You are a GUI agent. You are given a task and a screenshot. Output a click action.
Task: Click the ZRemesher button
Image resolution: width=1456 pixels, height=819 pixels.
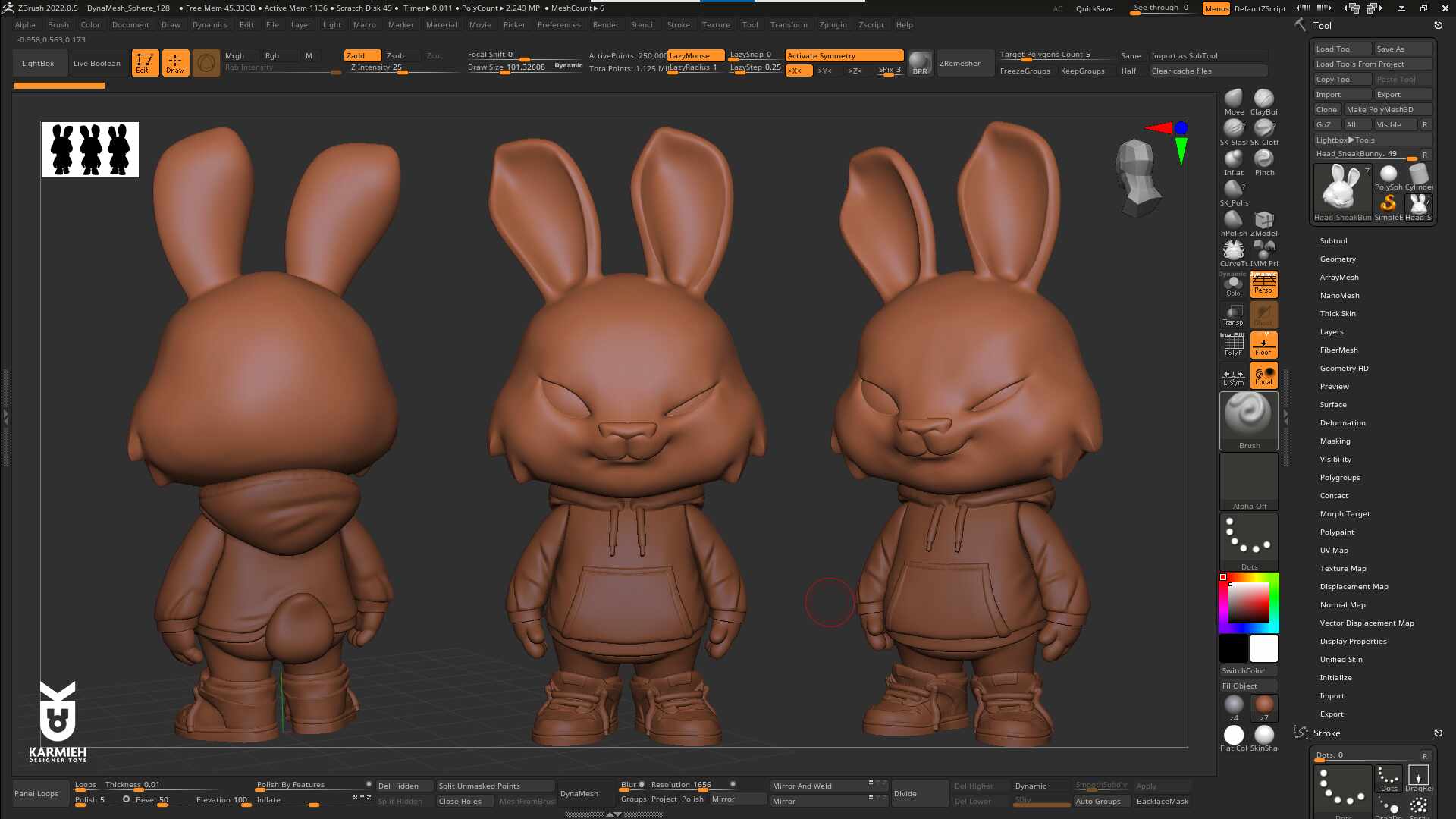tap(959, 64)
